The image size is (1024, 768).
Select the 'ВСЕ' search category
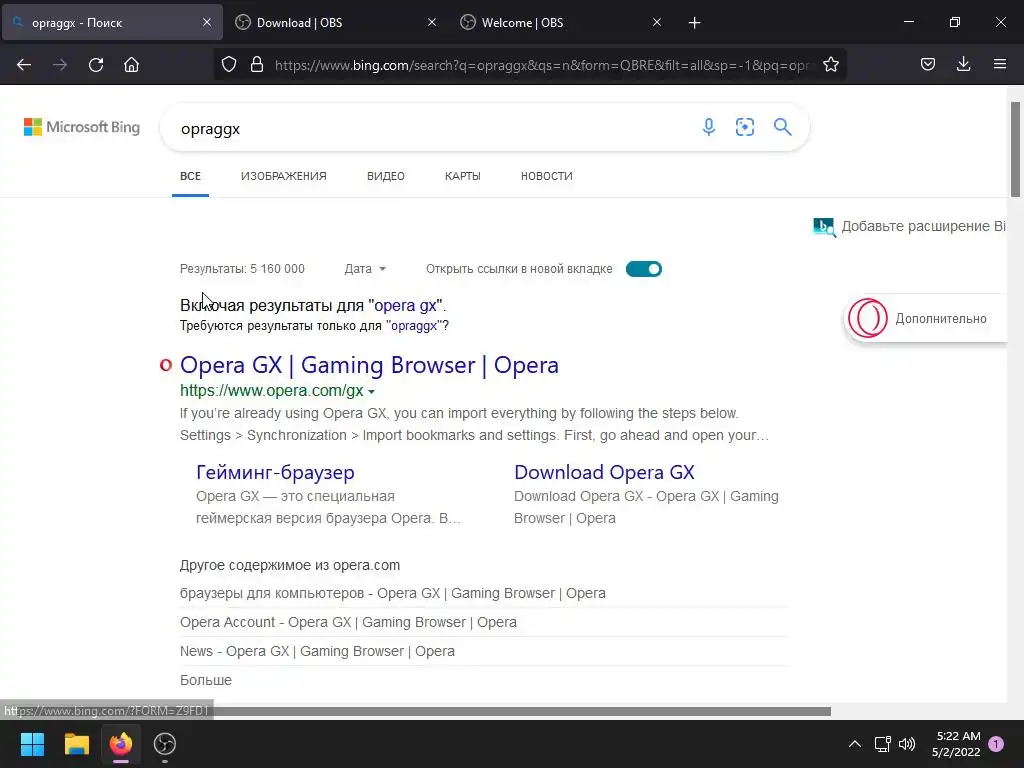pyautogui.click(x=191, y=176)
